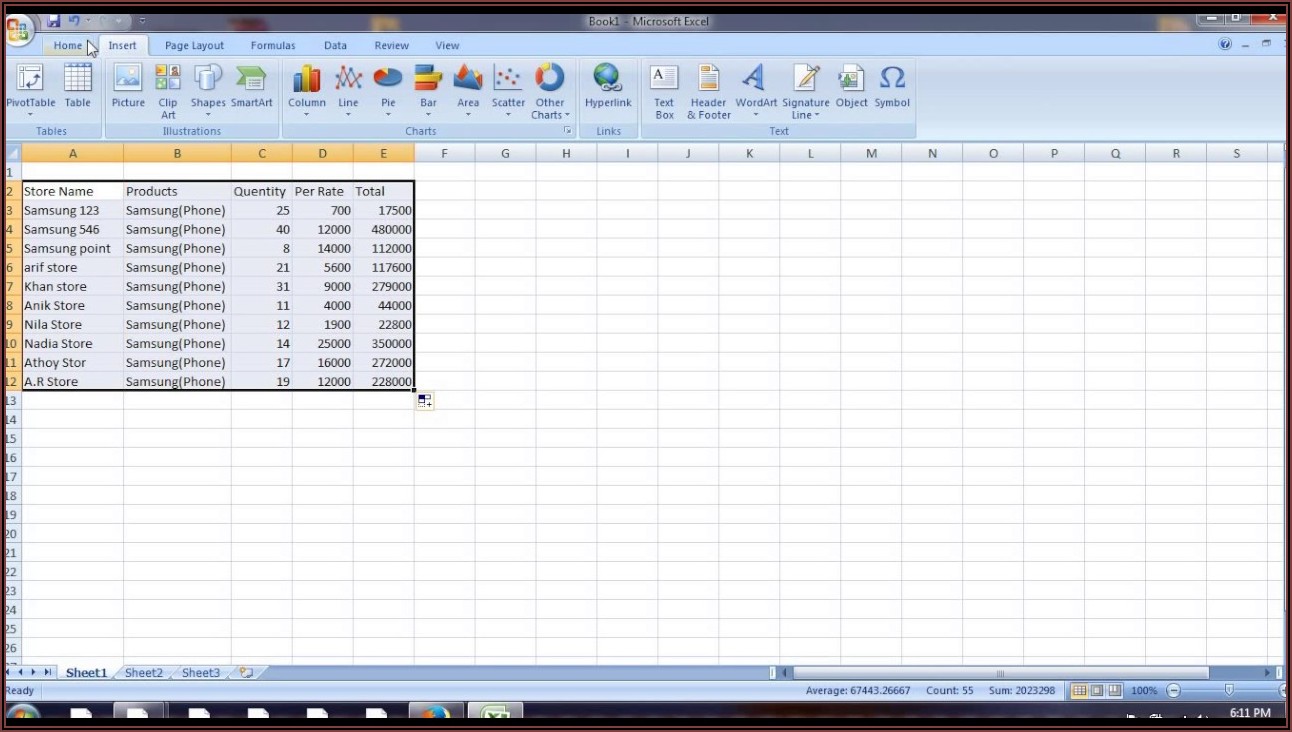This screenshot has height=732, width=1292.
Task: Insert a PivotTable
Action: 30,85
